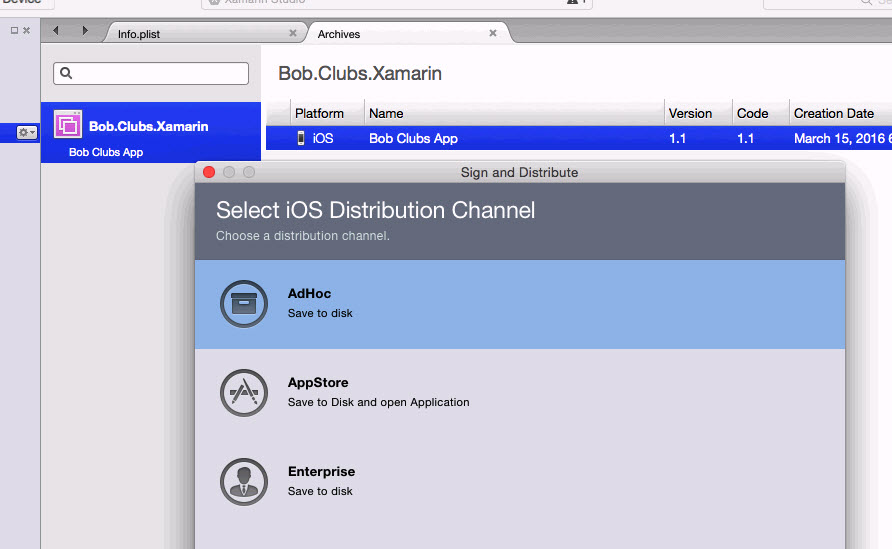Close the Archives tab
Image resolution: width=892 pixels, height=549 pixels.
(493, 33)
